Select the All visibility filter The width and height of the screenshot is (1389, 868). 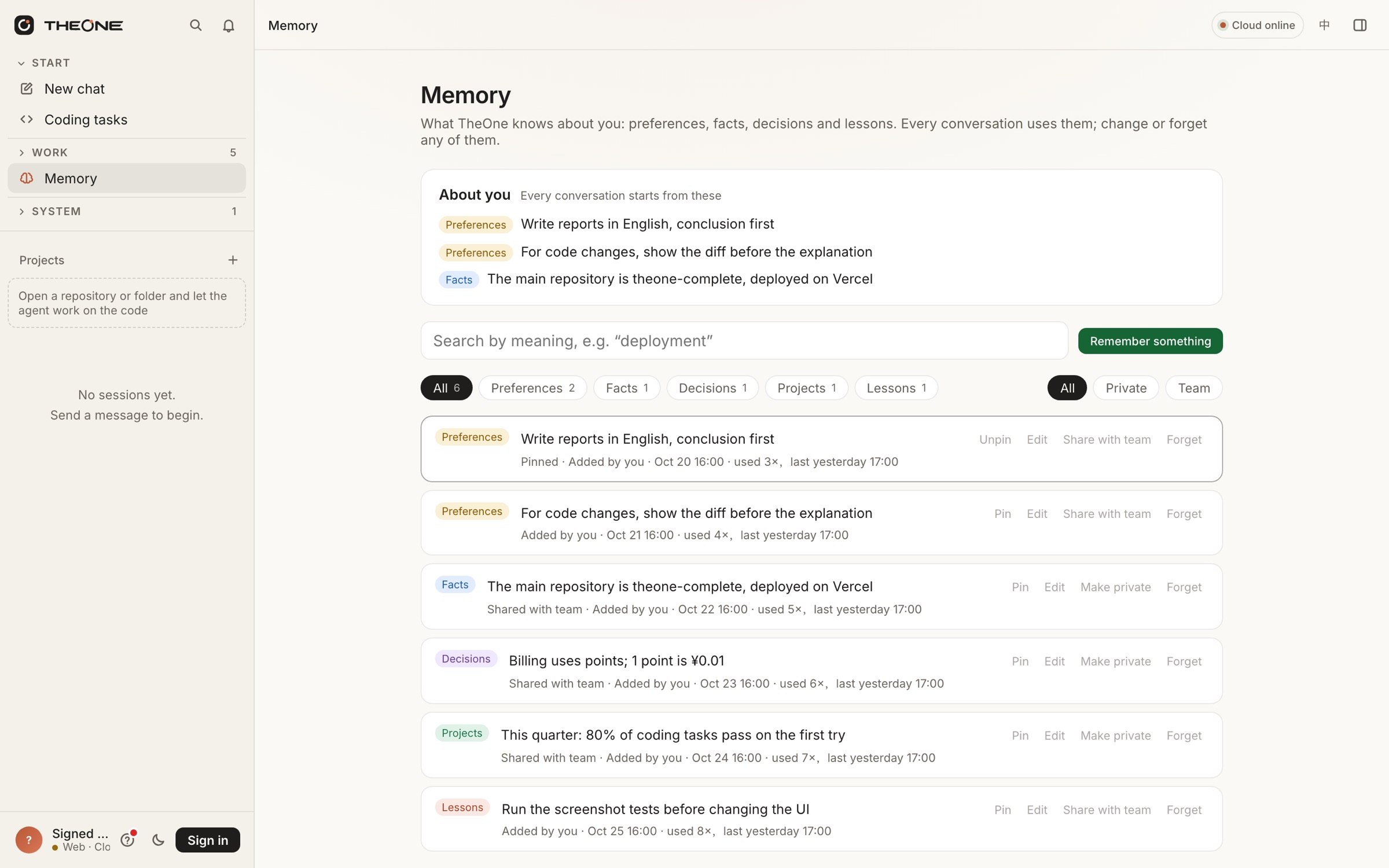[1067, 388]
